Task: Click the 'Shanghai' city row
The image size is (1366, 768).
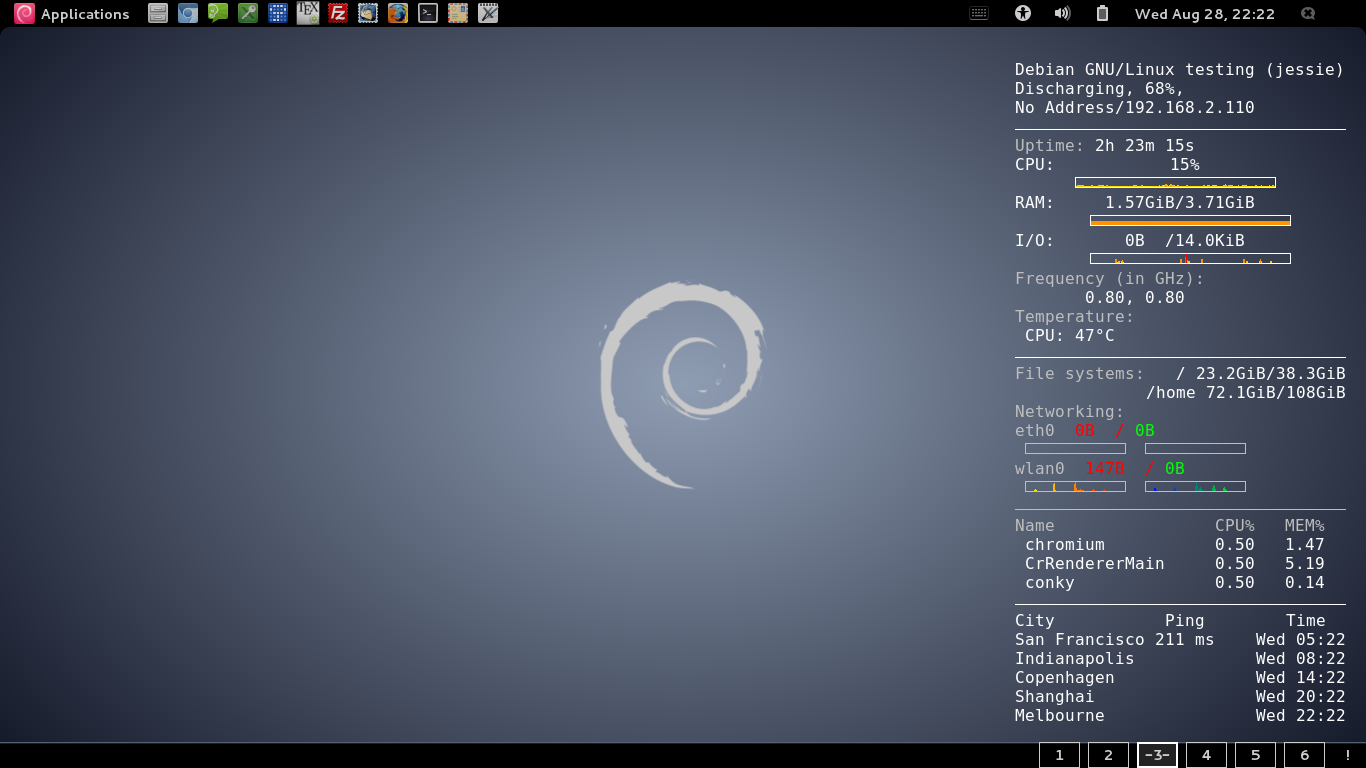Action: (x=1180, y=697)
